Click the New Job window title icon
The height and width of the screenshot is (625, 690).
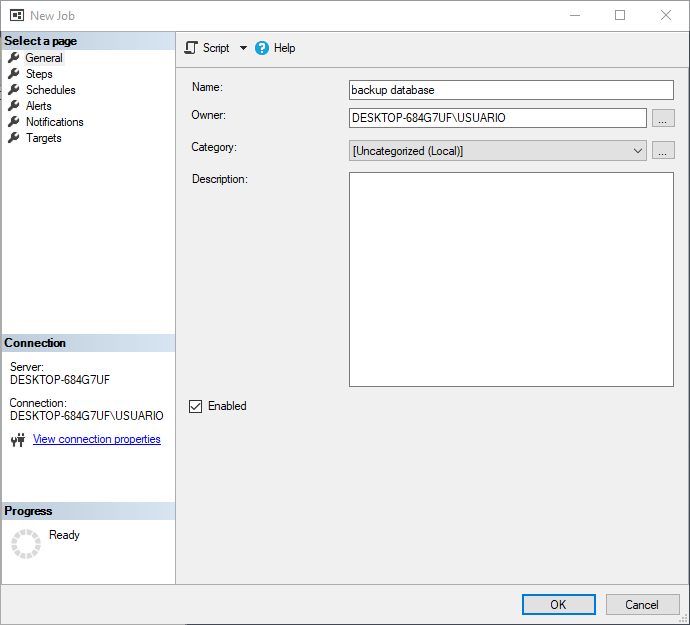point(17,15)
